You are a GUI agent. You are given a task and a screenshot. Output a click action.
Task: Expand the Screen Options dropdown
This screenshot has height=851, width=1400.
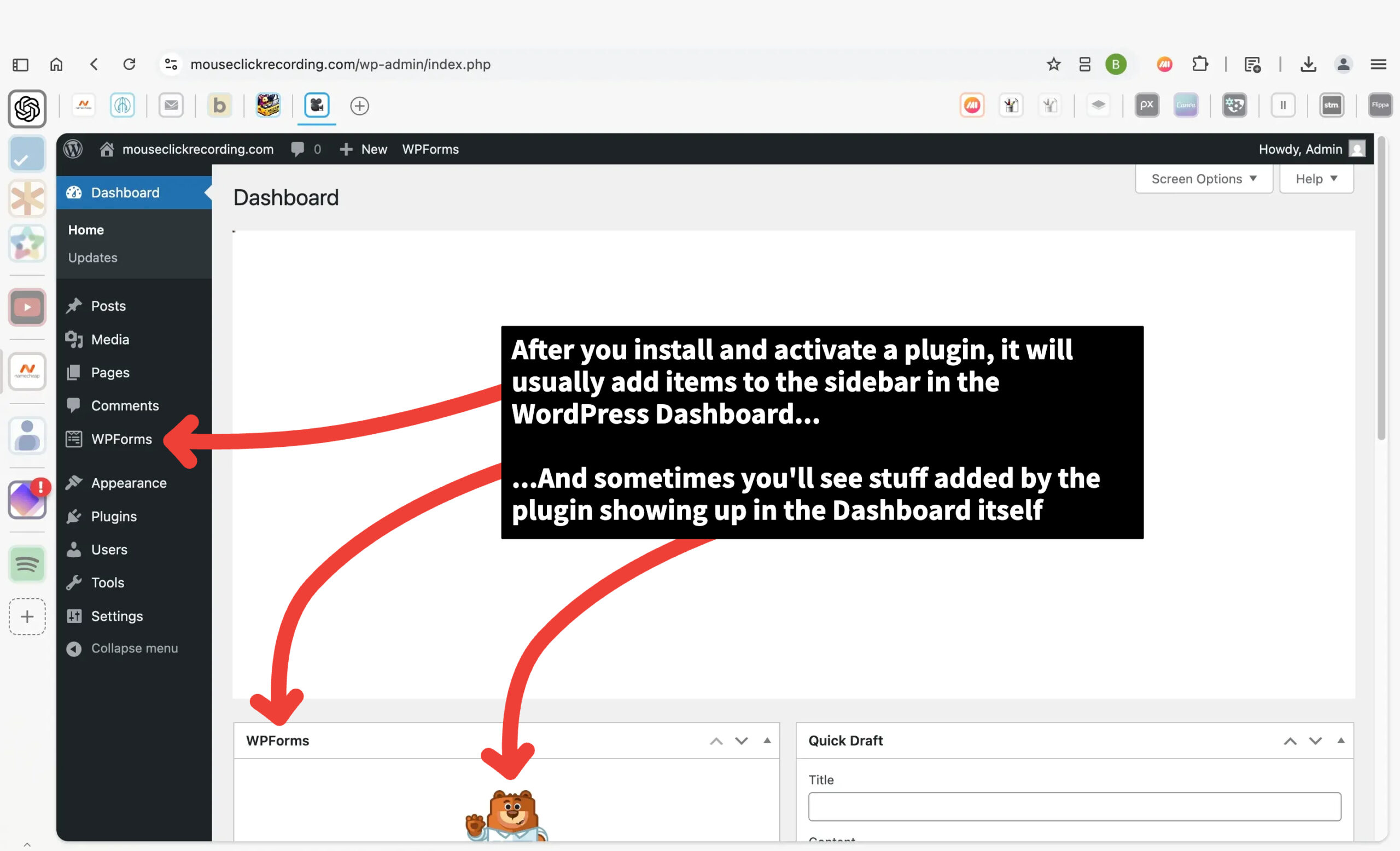[x=1204, y=179]
